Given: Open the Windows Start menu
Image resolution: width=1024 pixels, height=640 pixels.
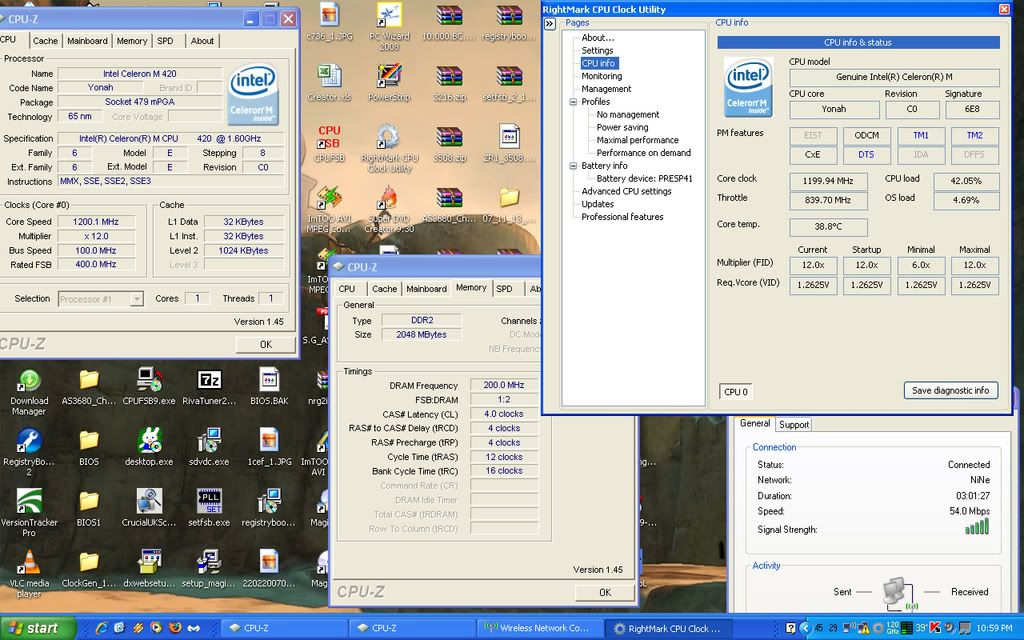Looking at the screenshot, I should pos(38,628).
